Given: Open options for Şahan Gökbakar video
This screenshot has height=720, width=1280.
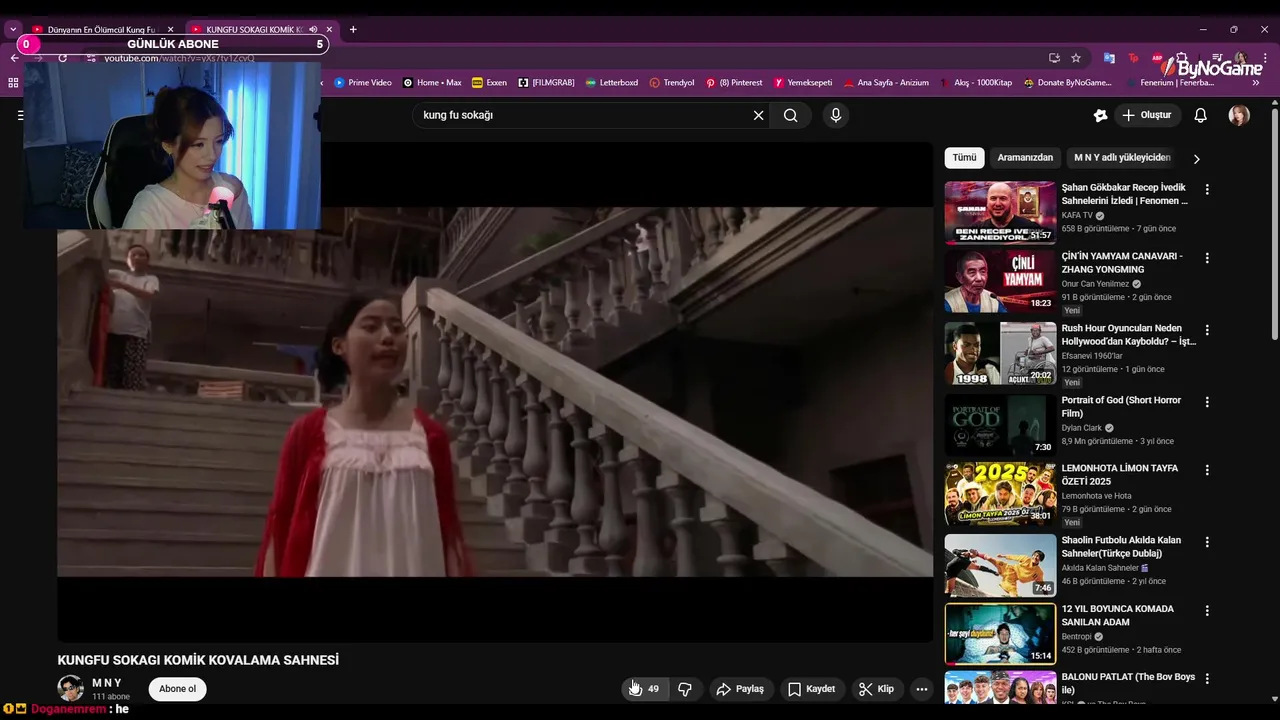Looking at the screenshot, I should tap(1207, 189).
